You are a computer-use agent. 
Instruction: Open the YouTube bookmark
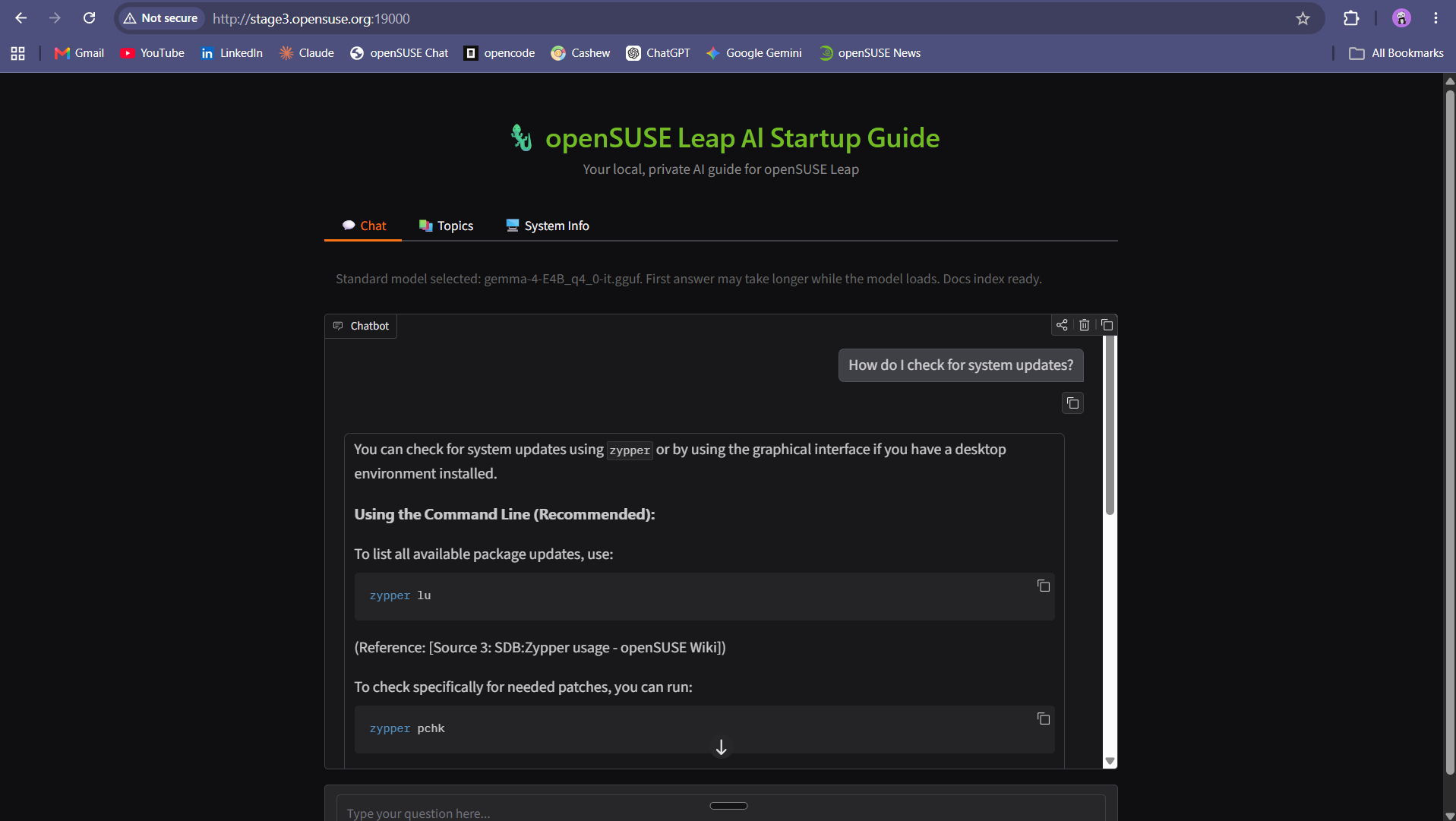(x=153, y=53)
